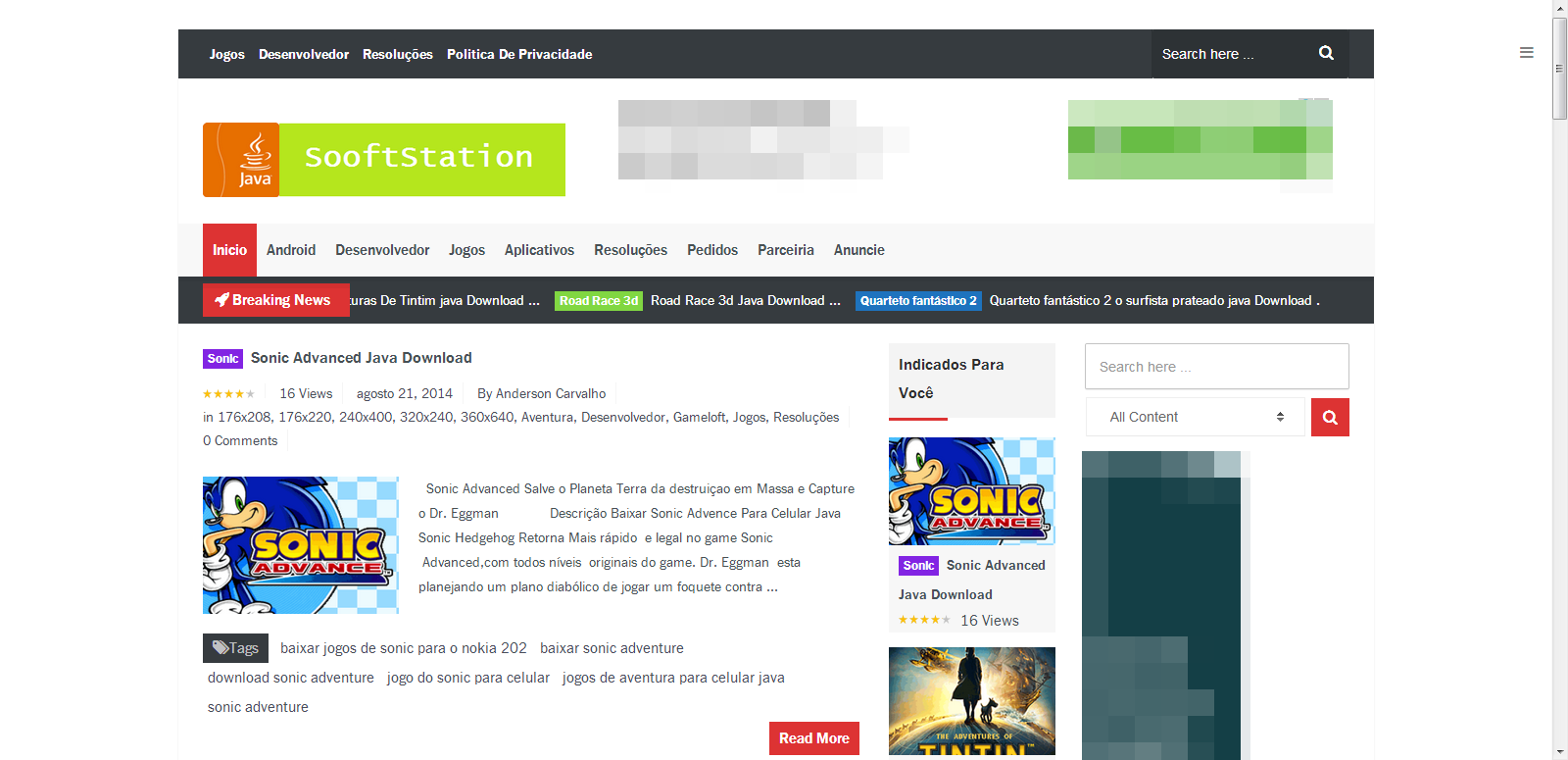The height and width of the screenshot is (760, 1568).
Task: Open the All Content dropdown
Action: [x=1197, y=417]
